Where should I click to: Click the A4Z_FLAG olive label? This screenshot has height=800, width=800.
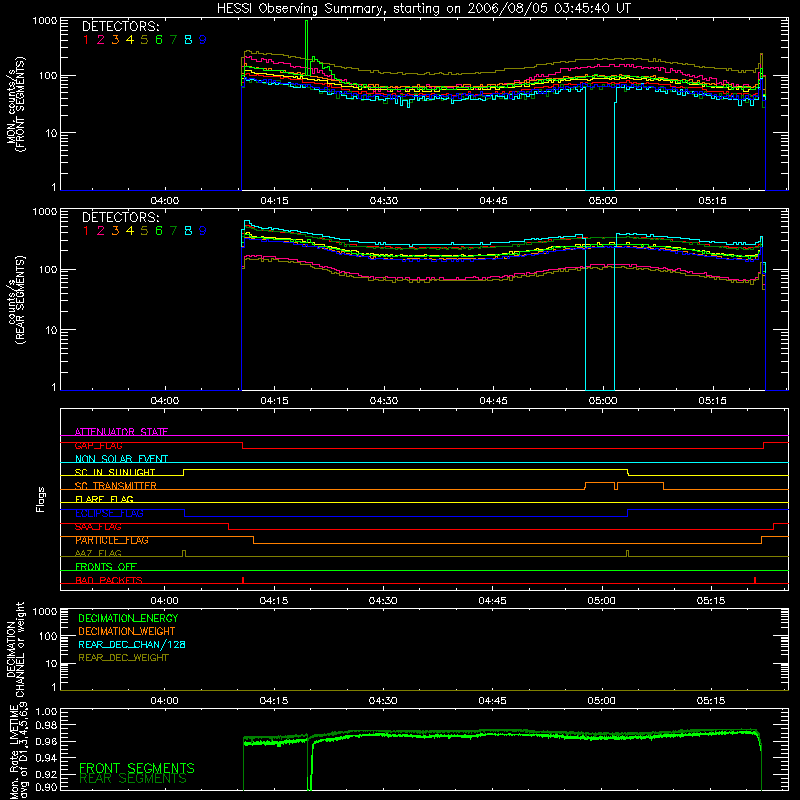pyautogui.click(x=98, y=553)
